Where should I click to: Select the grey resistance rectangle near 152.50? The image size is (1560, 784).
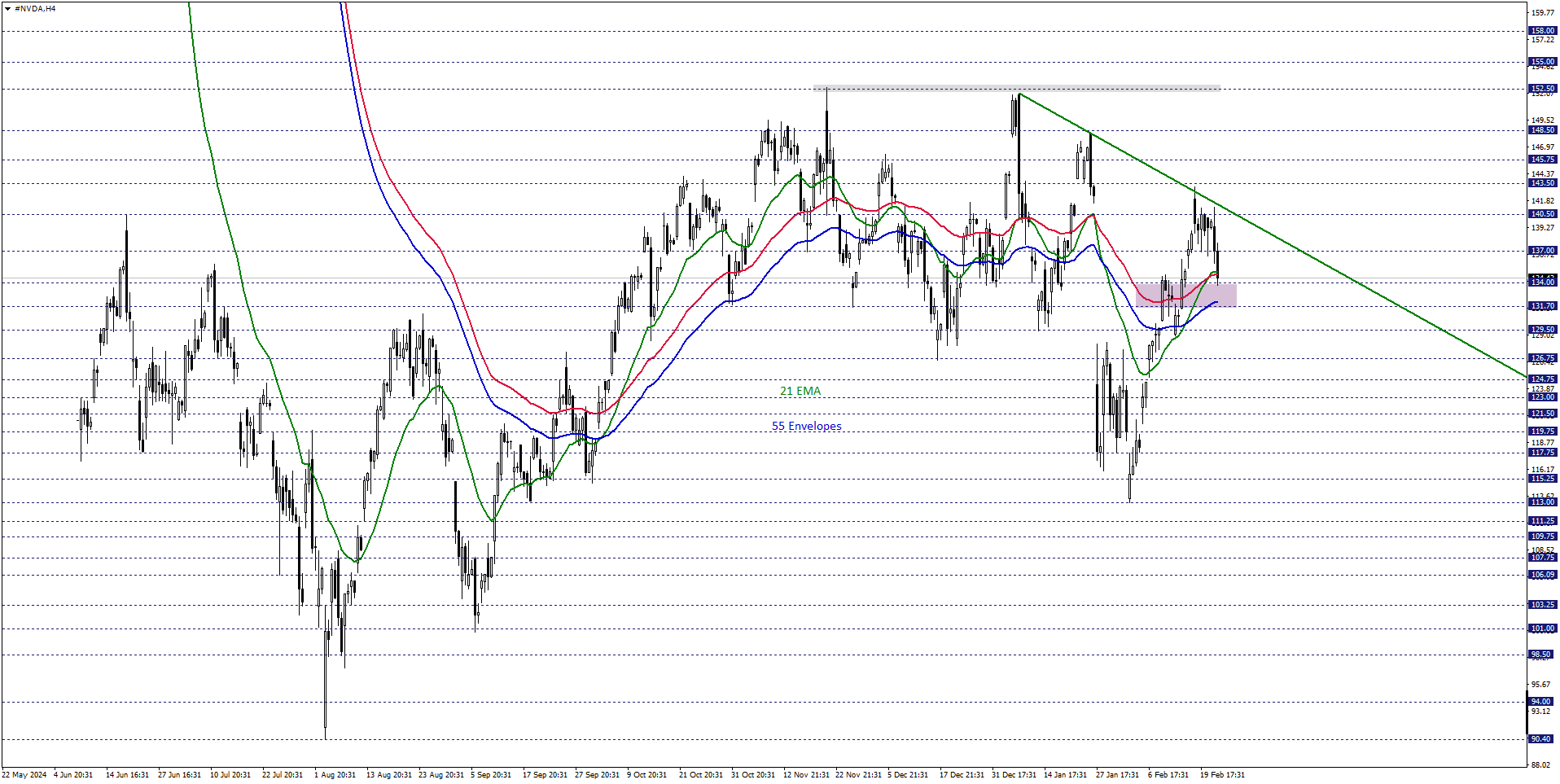point(1016,88)
